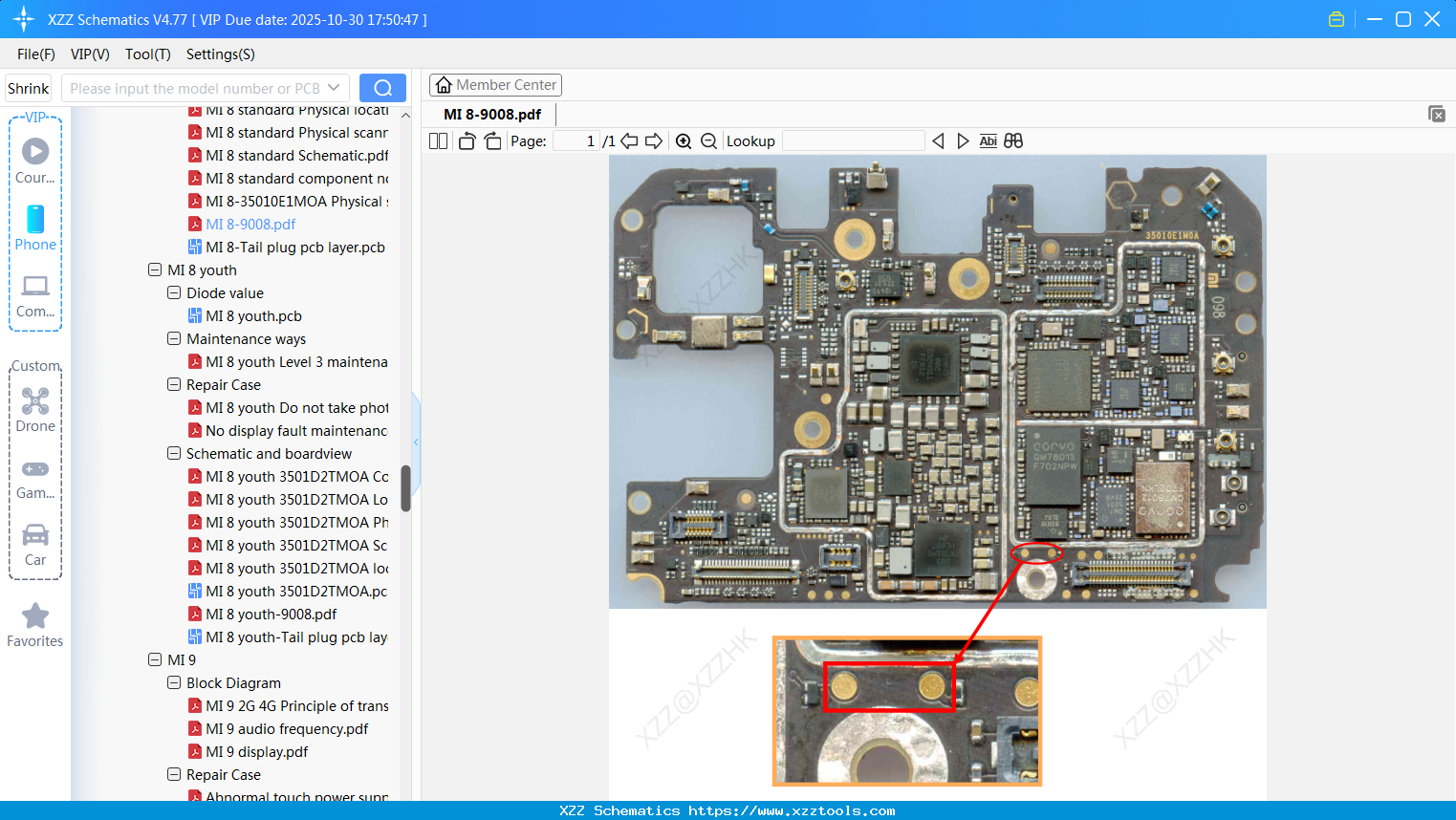Collapse the Schematic and boardview folder
Screen dimensions: 1456x820
click(x=174, y=454)
